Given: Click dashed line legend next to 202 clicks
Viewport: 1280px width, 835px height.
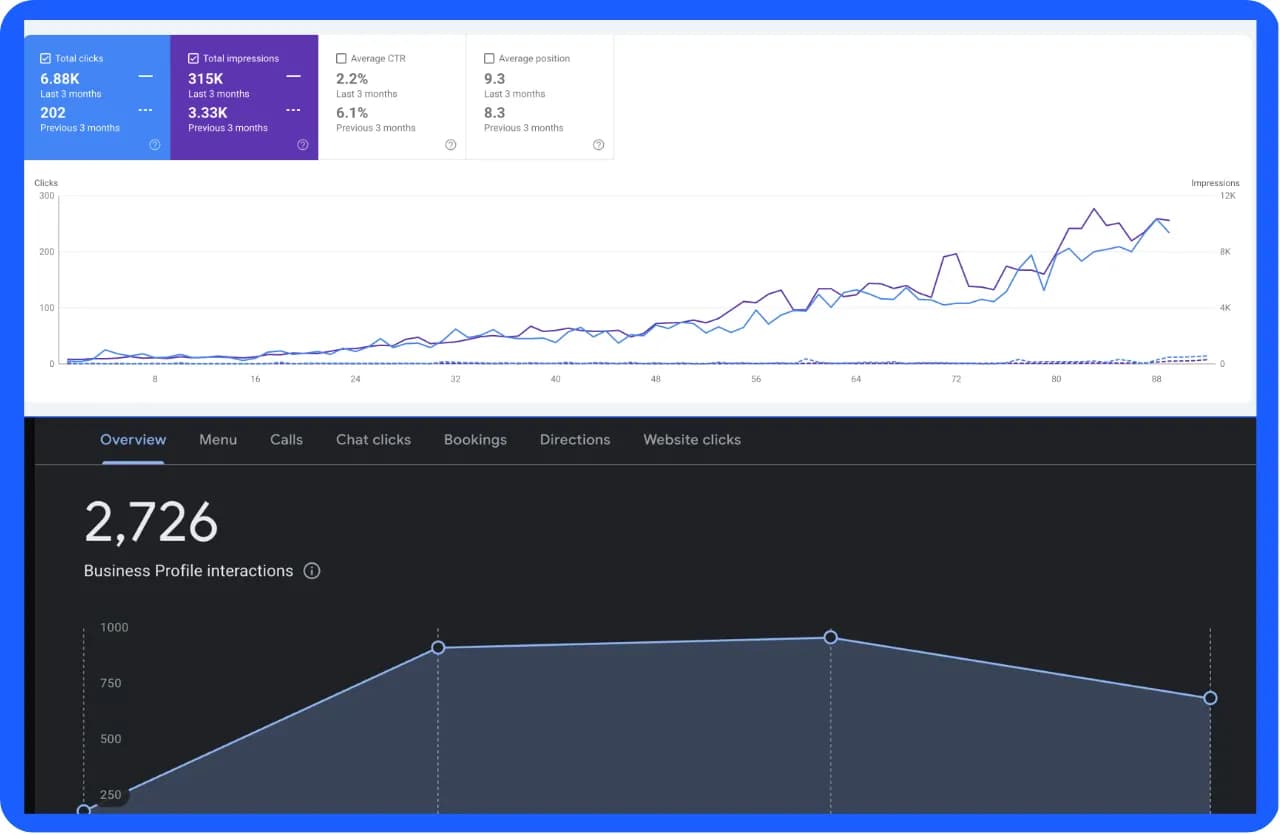Looking at the screenshot, I should (x=146, y=110).
